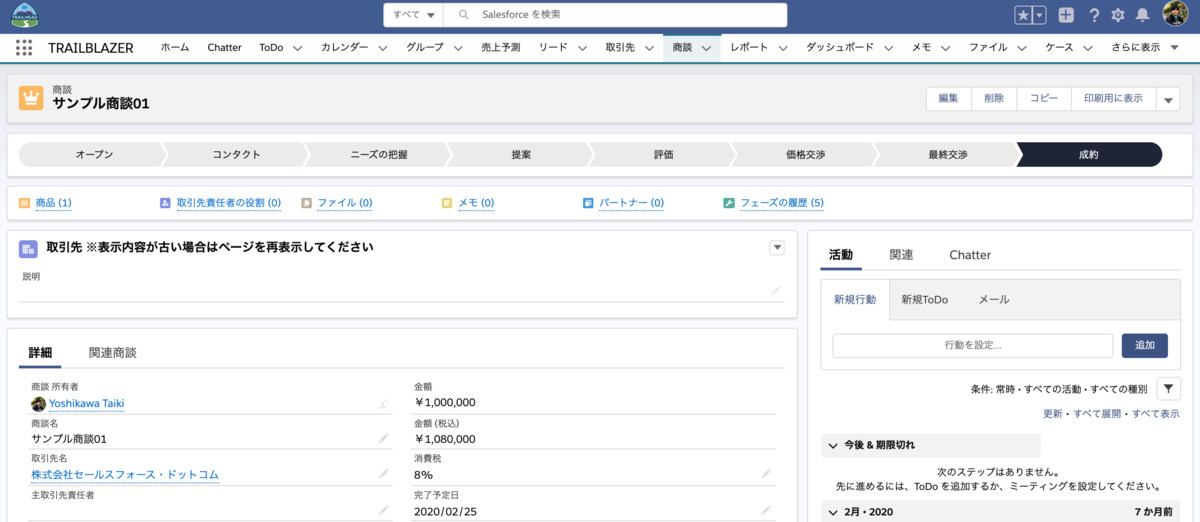Click the 印刷用に表示 button
This screenshot has height=522, width=1200.
click(x=1113, y=99)
